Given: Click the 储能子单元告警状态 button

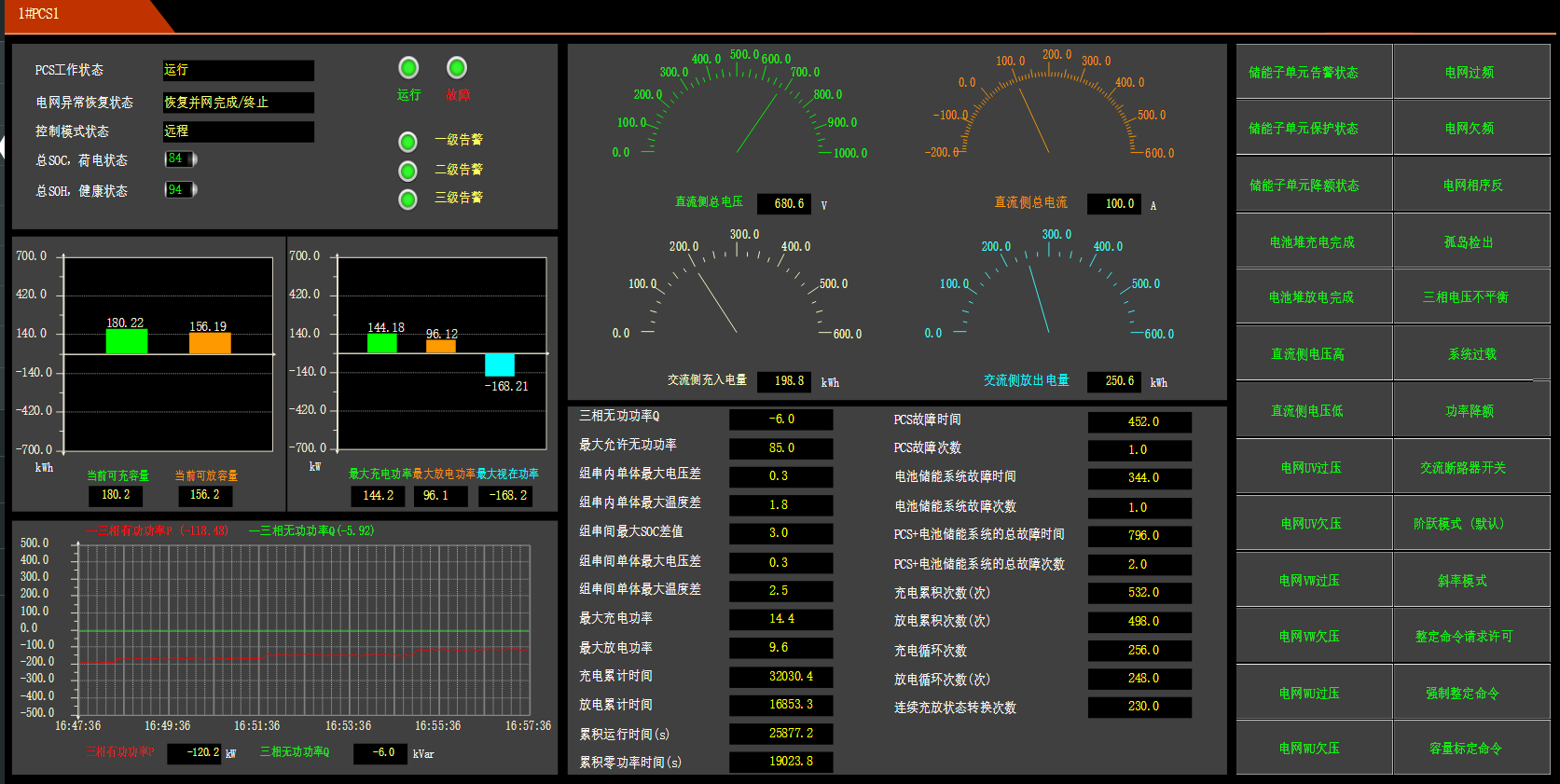Looking at the screenshot, I should pyautogui.click(x=1314, y=72).
